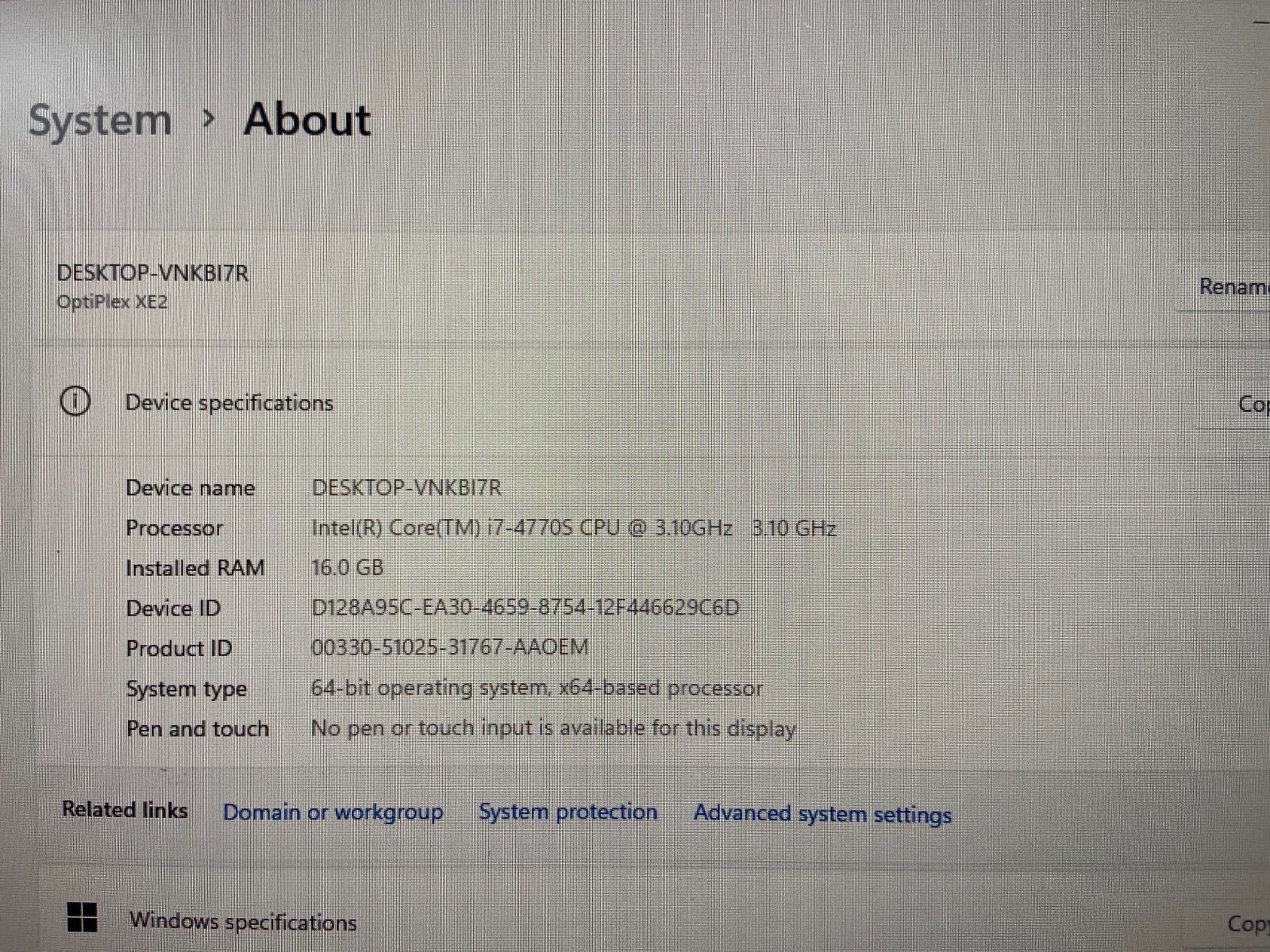Select the Device ID value D128A95C
This screenshot has height=952, width=1270.
525,608
